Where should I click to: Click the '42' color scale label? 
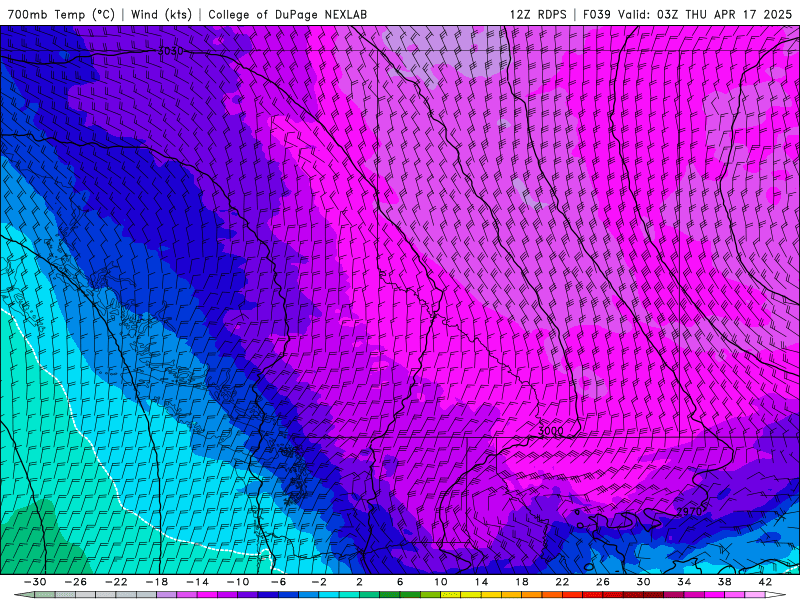point(765,582)
